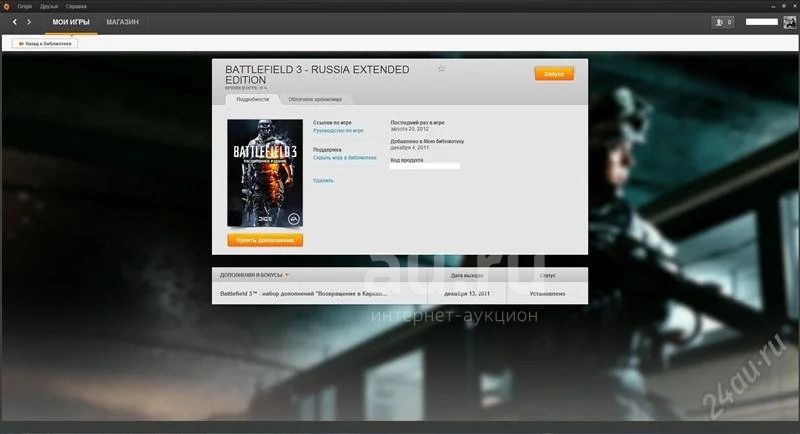The image size is (800, 434).
Task: Open the Друзья menu
Action: [48, 7]
